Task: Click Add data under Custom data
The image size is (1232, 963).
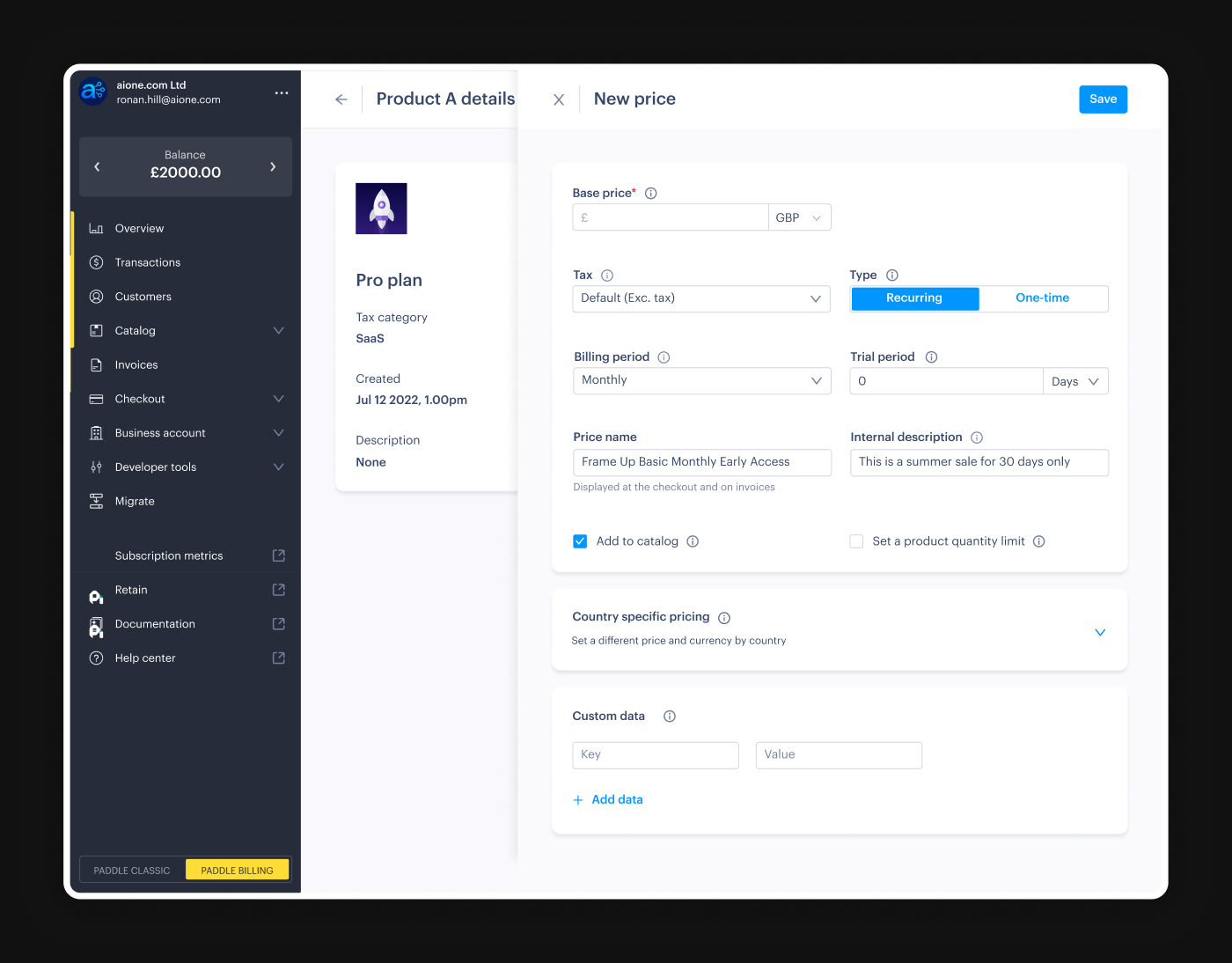Action: (608, 799)
